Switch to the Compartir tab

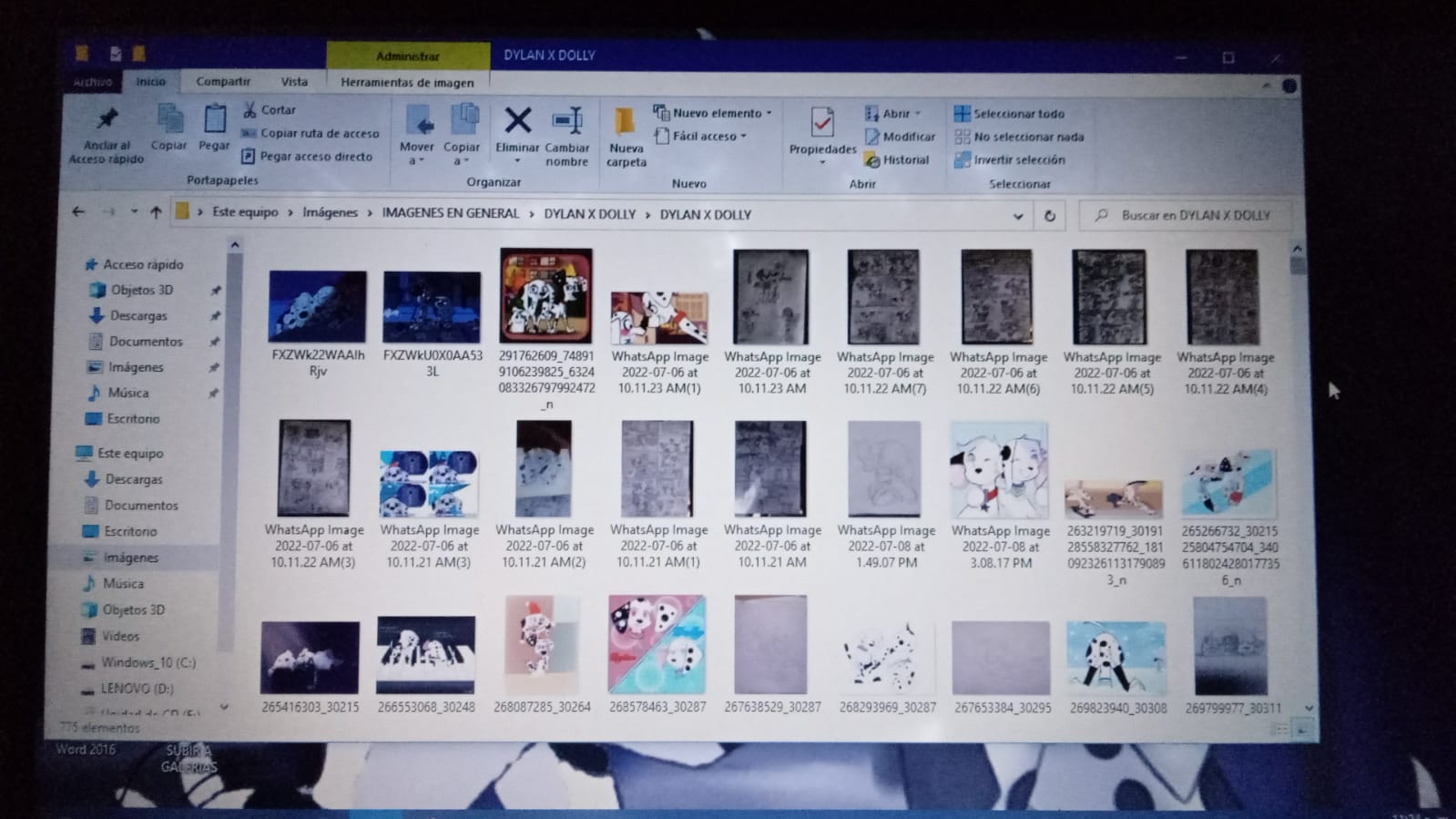pyautogui.click(x=223, y=81)
